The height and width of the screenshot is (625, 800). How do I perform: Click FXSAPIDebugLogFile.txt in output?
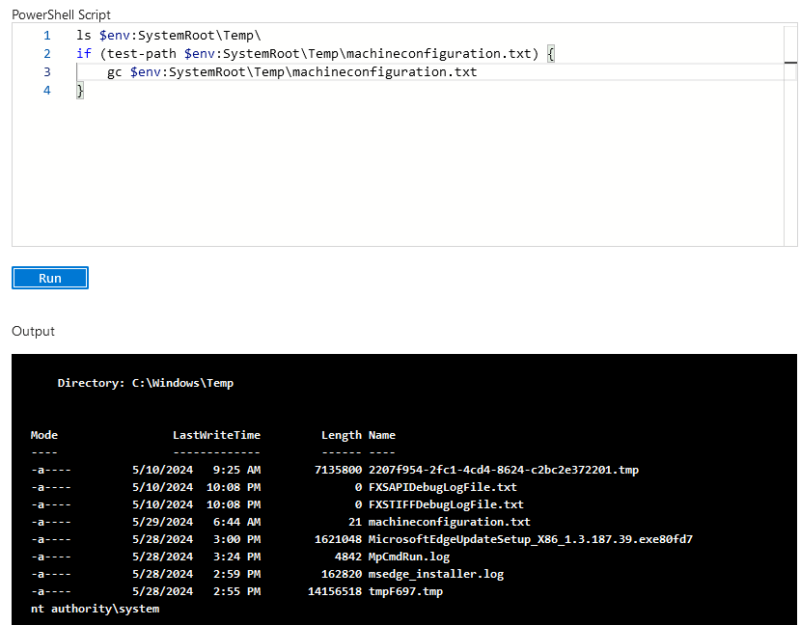pyautogui.click(x=443, y=487)
